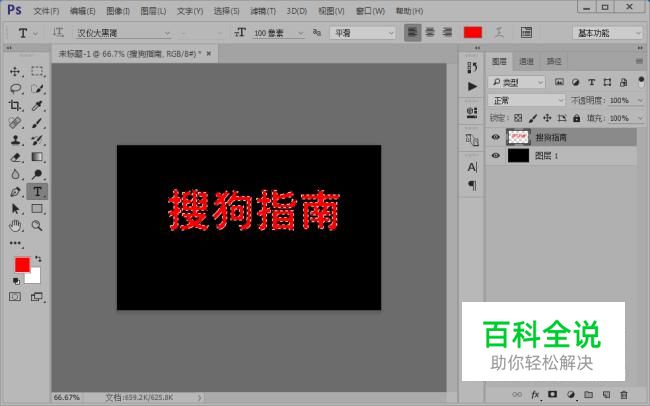Viewport: 650px width, 406px height.
Task: Open the layer filter type dropdown
Action: 517,83
